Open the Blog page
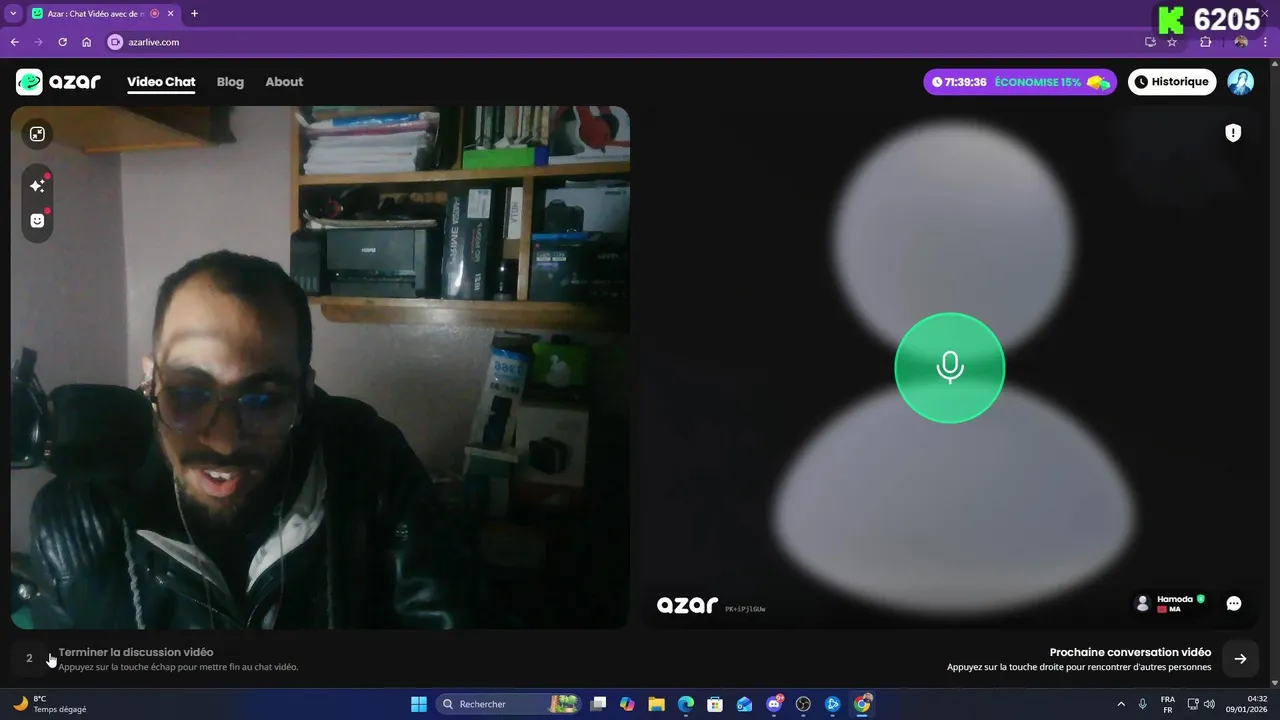The height and width of the screenshot is (720, 1280). [230, 82]
